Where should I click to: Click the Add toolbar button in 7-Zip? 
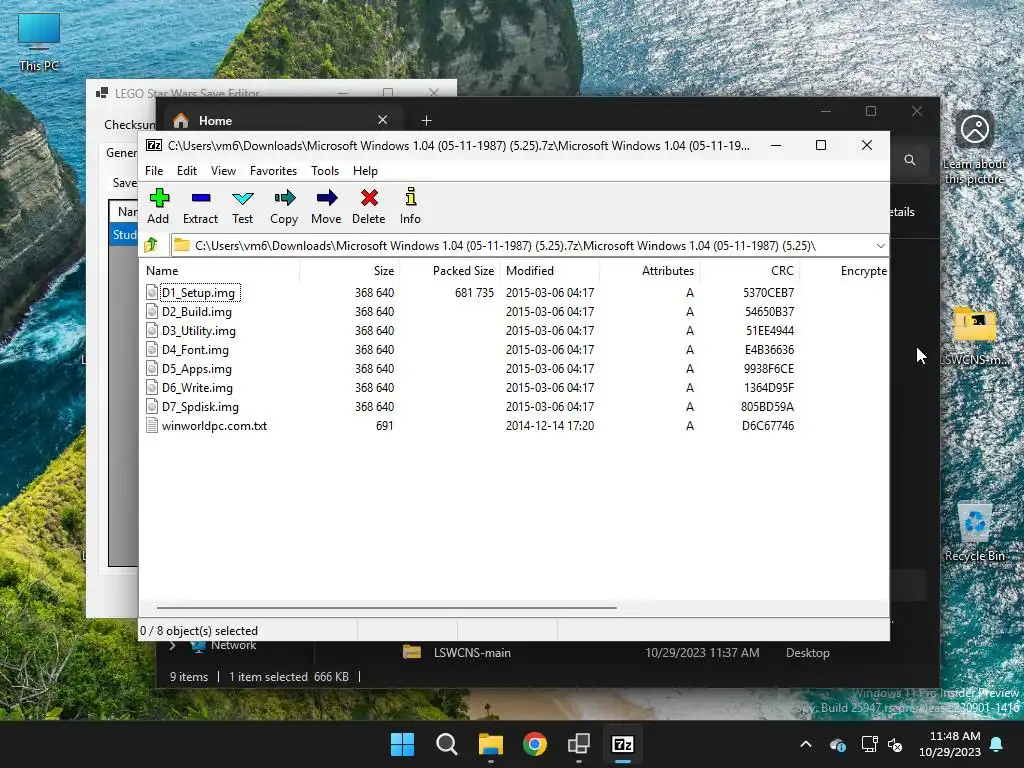(158, 206)
